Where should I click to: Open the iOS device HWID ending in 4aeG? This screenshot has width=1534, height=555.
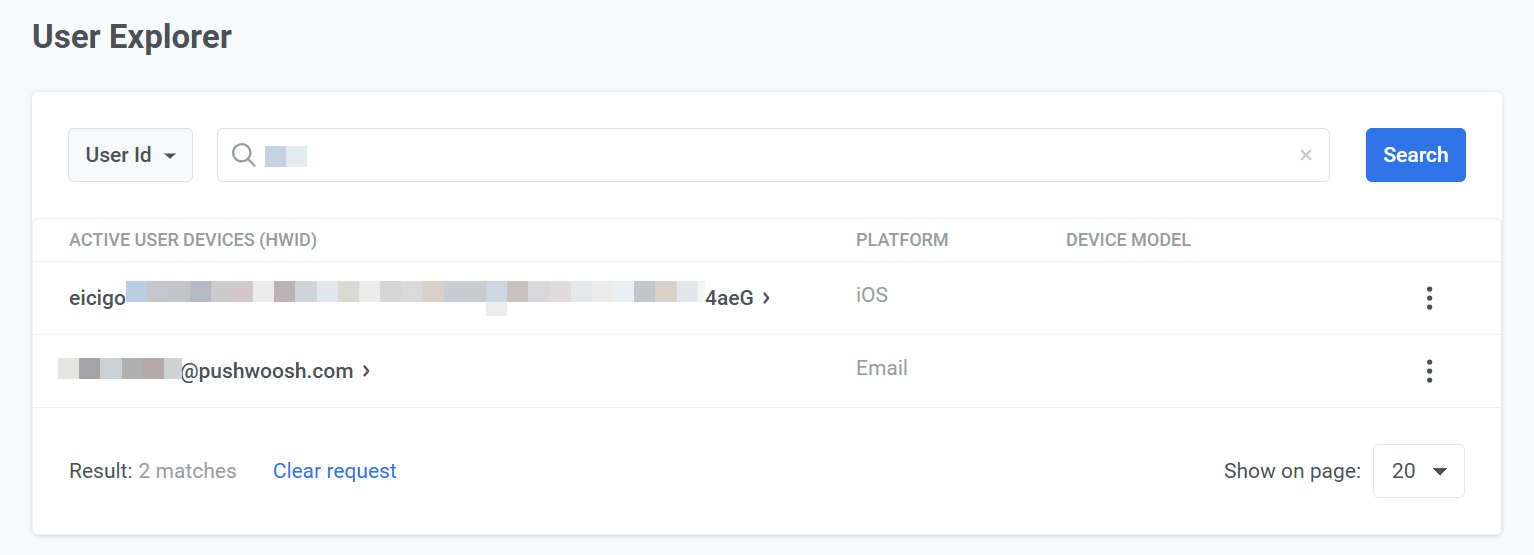pos(410,297)
